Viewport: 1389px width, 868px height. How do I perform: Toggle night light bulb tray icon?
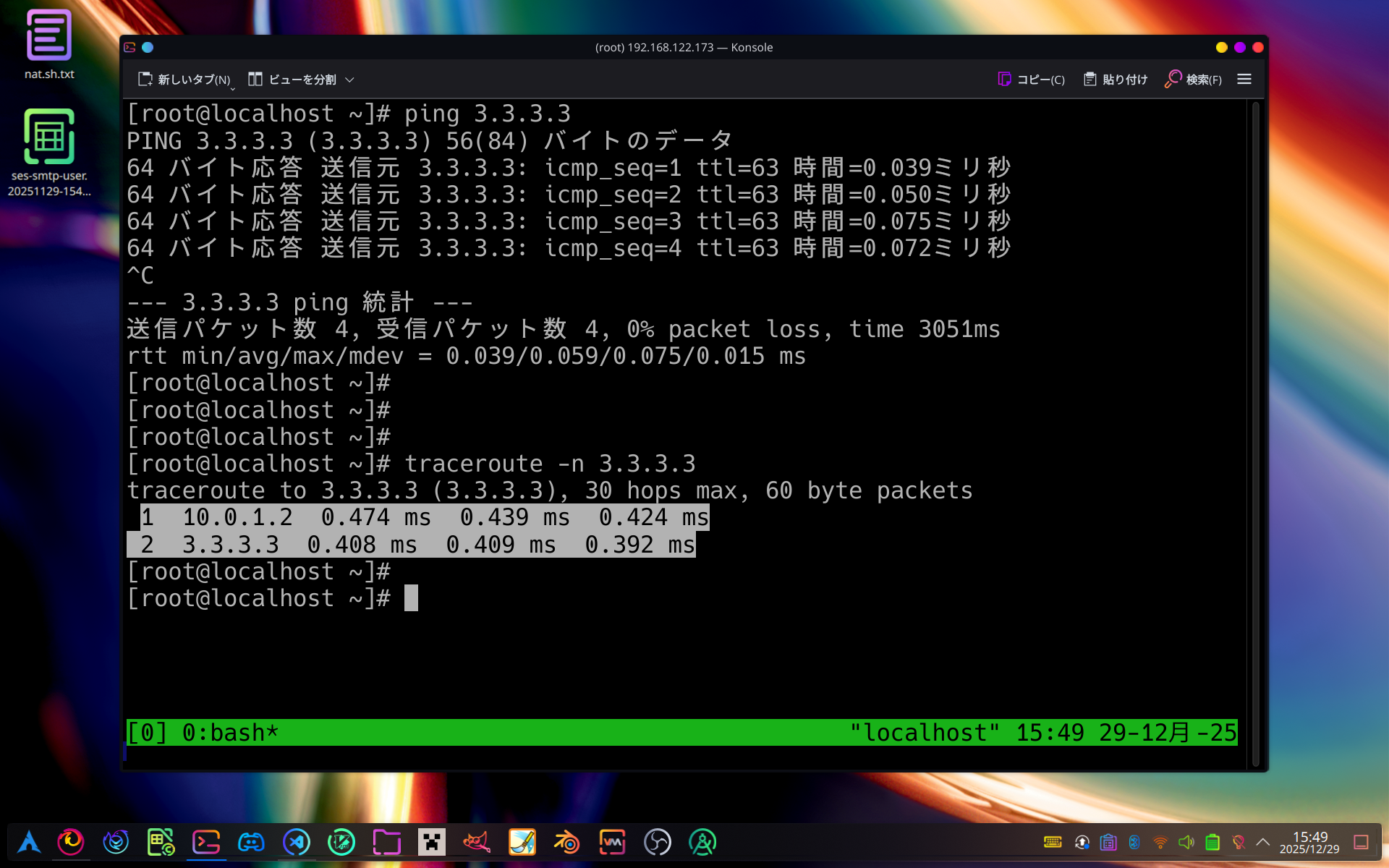1239,842
